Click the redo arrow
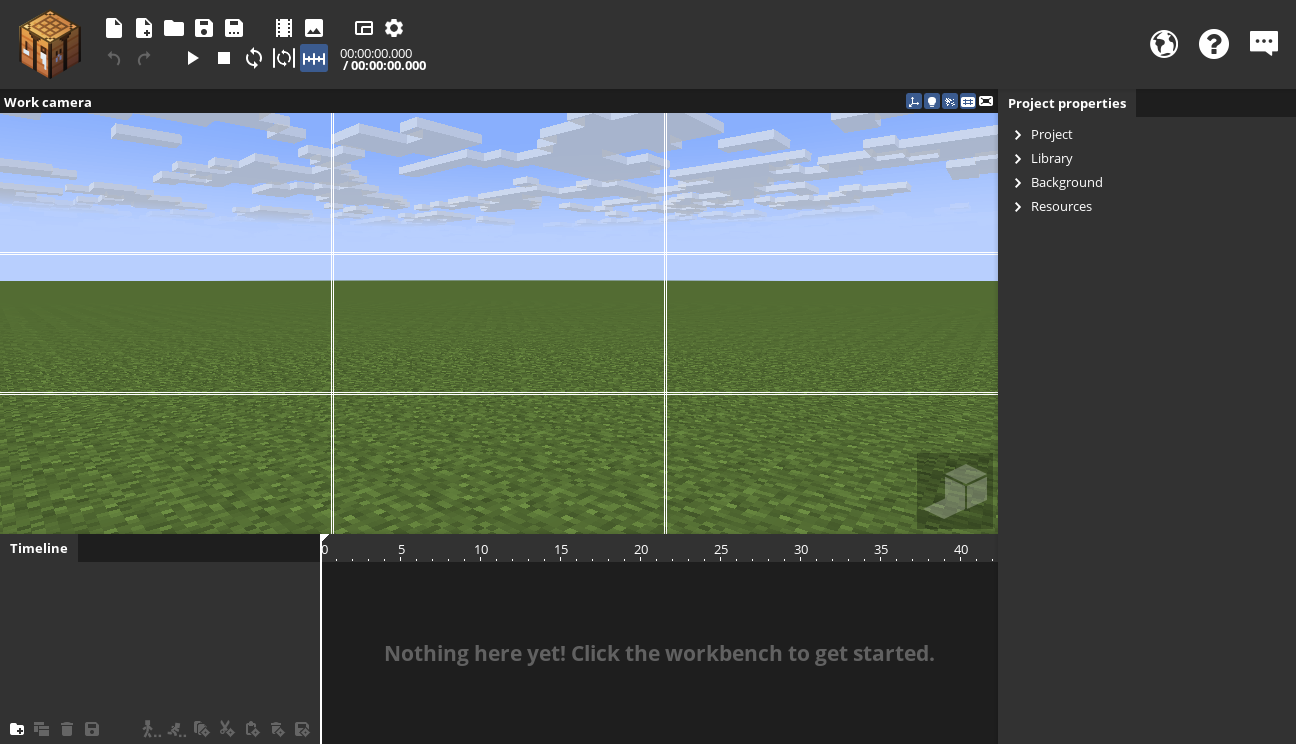The height and width of the screenshot is (744, 1296). coord(144,58)
